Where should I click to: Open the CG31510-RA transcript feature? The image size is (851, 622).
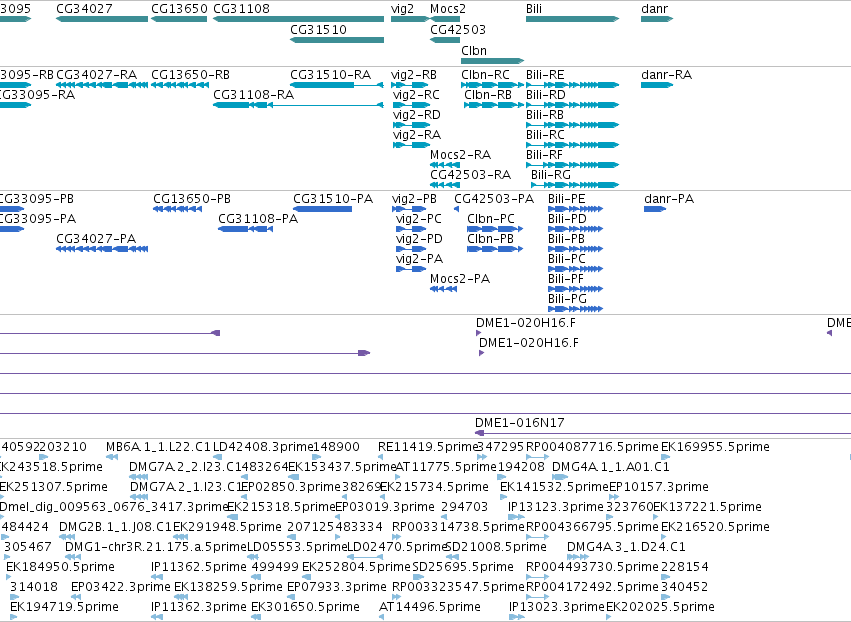337,85
